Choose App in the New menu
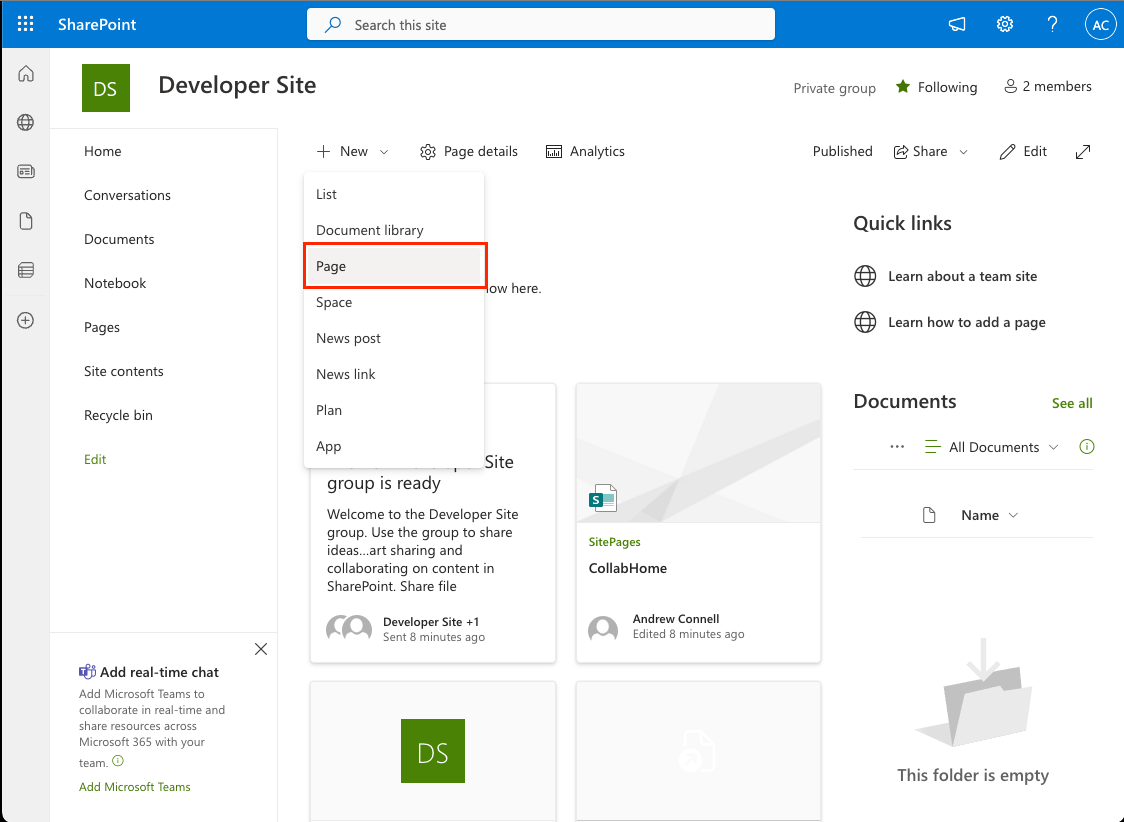This screenshot has width=1124, height=822. [394, 446]
